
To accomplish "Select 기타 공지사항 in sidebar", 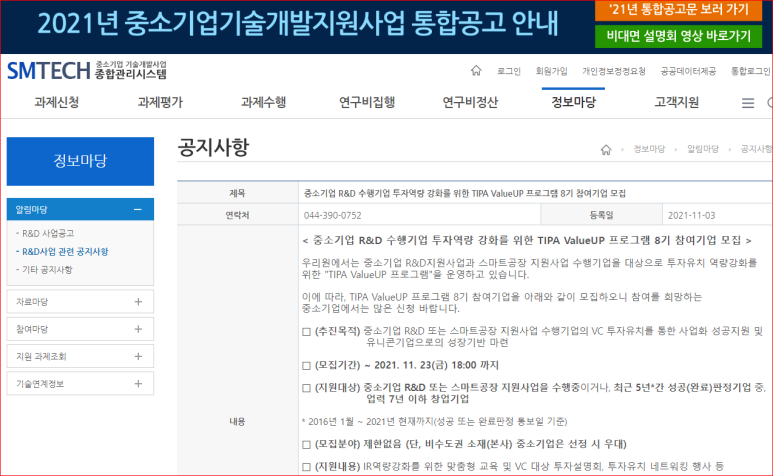I will coord(47,270).
